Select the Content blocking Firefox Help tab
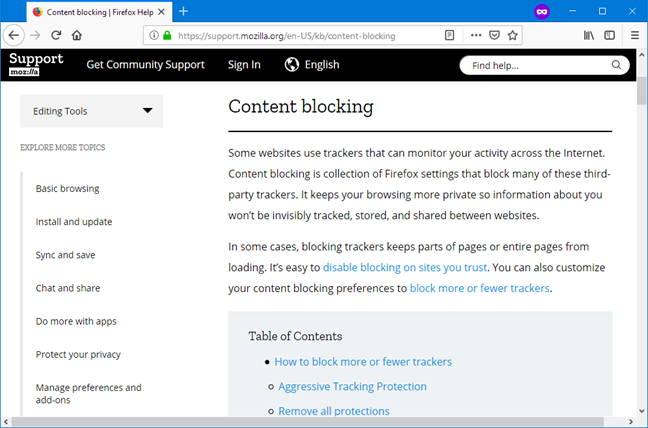This screenshot has height=428, width=648. (x=100, y=12)
